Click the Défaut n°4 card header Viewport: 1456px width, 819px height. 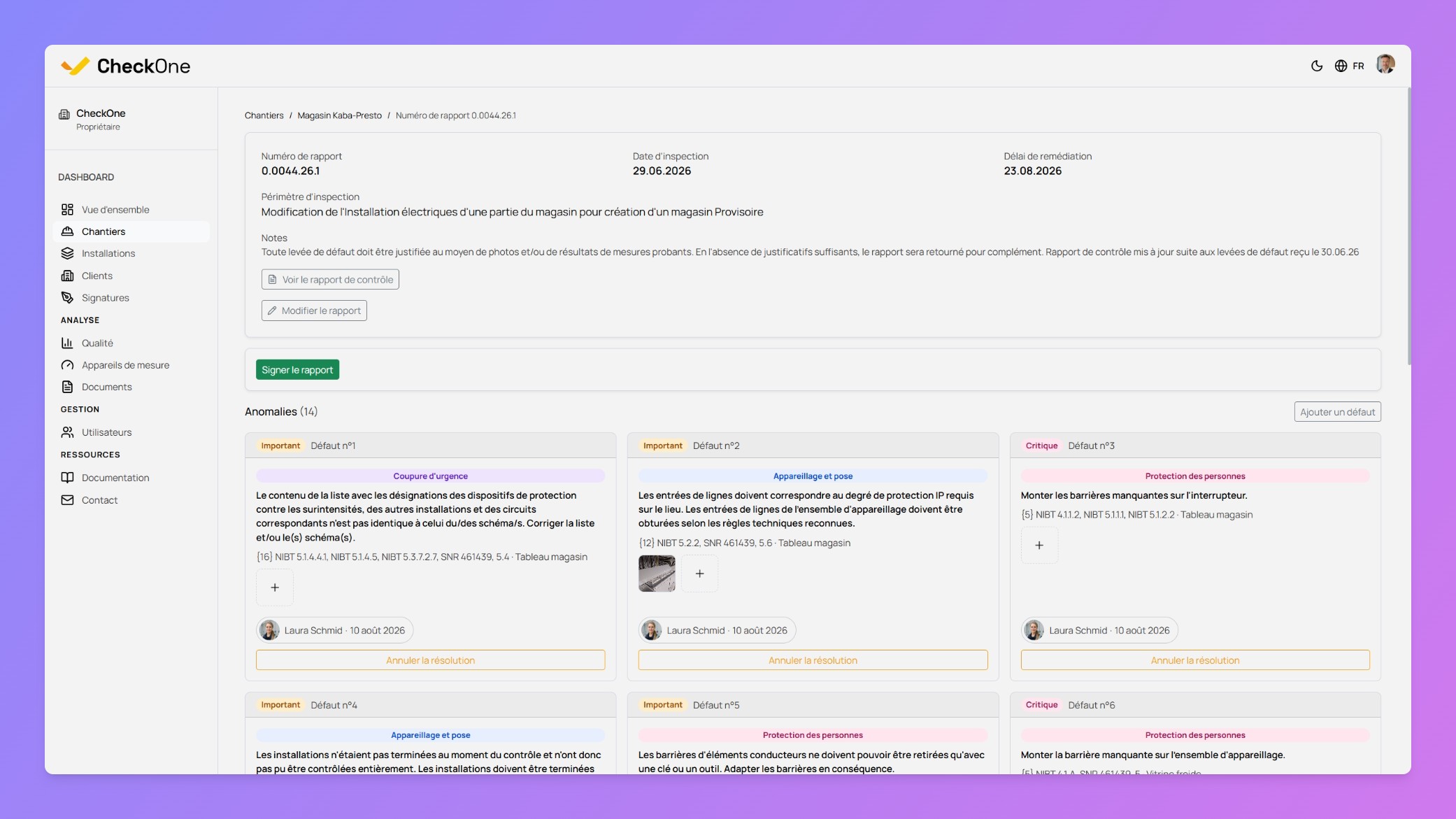[430, 705]
